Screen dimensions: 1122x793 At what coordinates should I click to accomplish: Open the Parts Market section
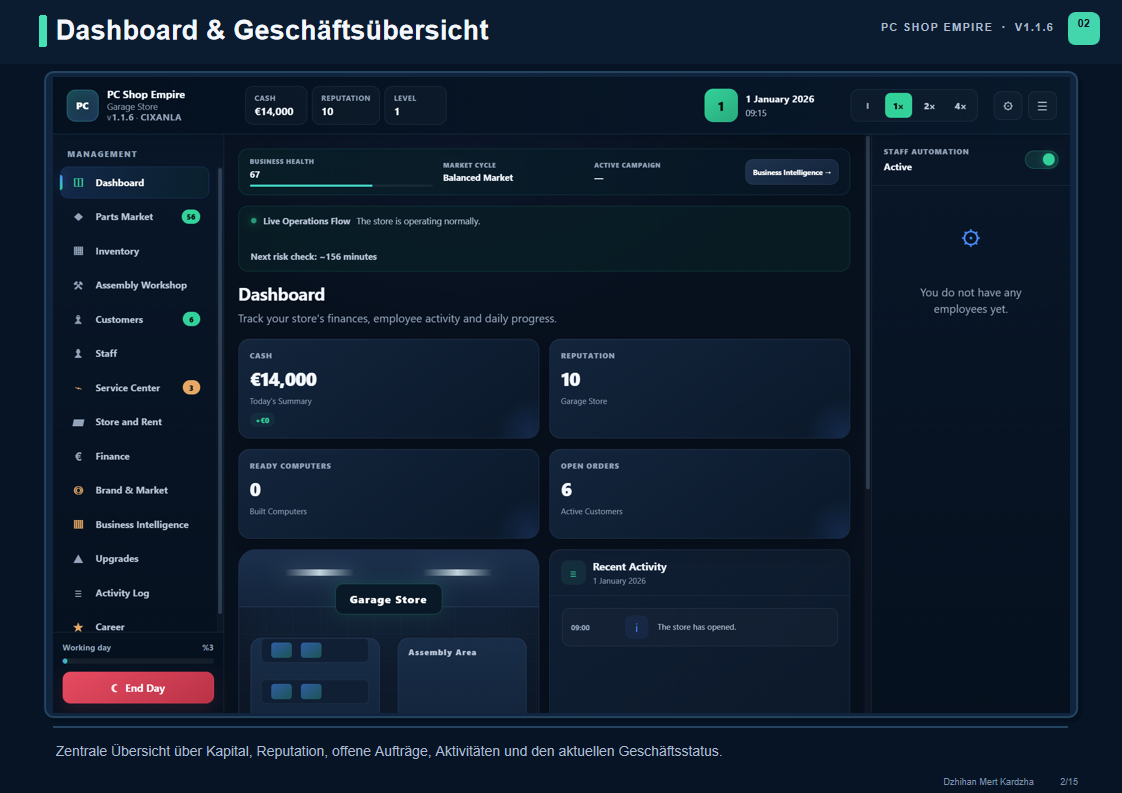[135, 217]
